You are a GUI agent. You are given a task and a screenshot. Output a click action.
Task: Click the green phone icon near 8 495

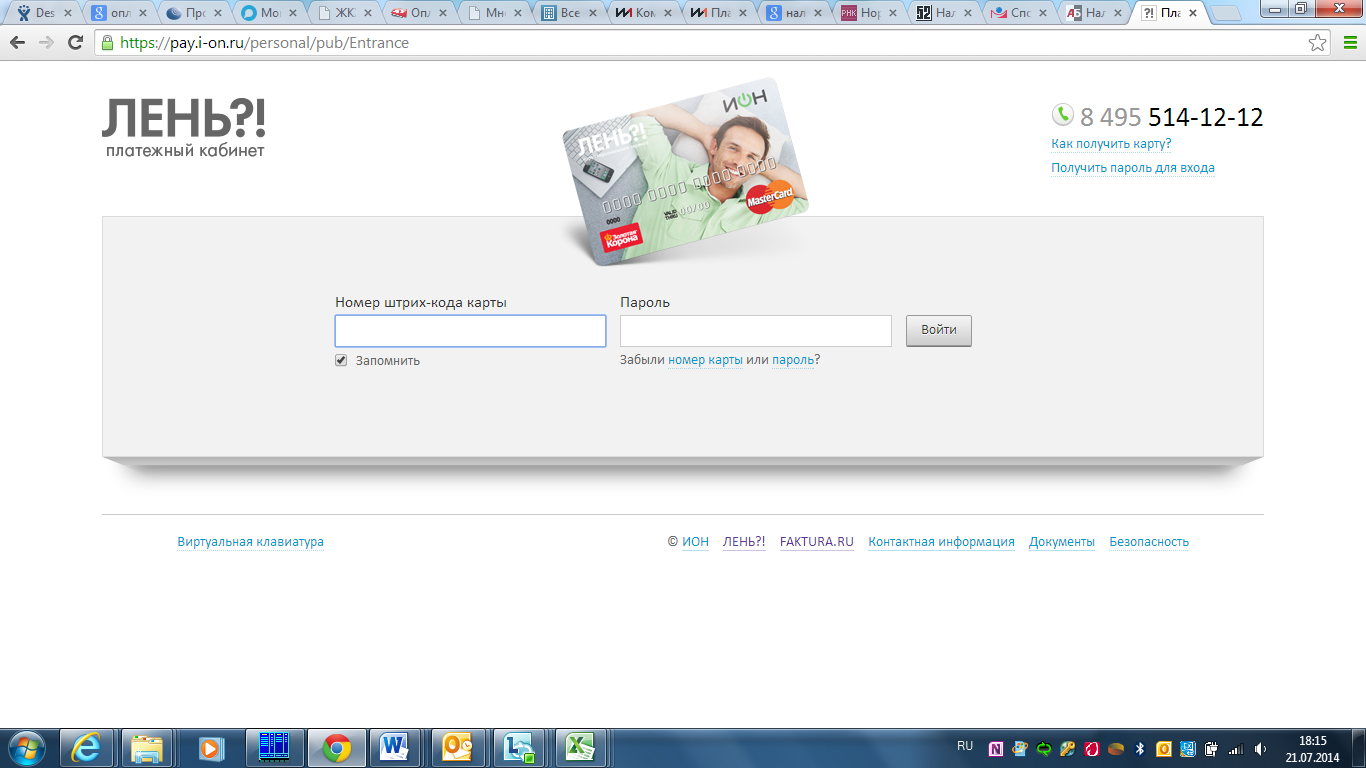[x=1062, y=115]
